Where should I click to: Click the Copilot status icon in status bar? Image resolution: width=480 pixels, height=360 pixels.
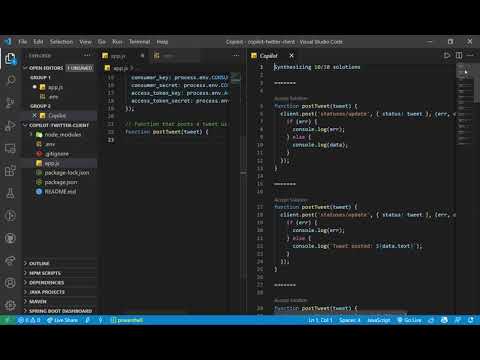444,320
